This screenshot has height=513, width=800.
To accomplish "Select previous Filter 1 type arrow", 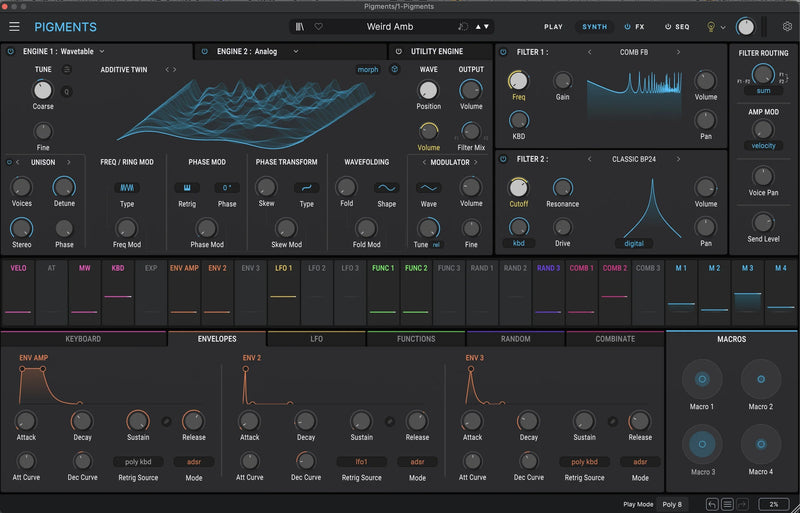I will point(590,52).
